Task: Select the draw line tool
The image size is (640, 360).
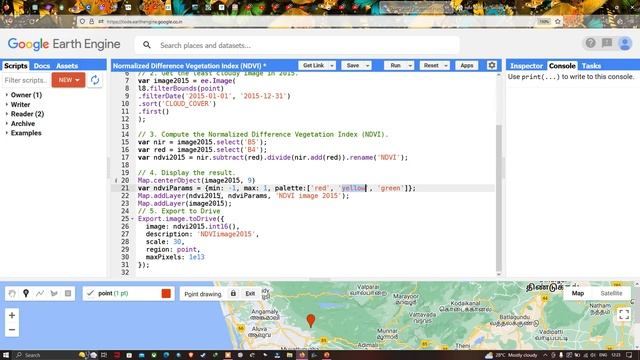Action: [40, 293]
